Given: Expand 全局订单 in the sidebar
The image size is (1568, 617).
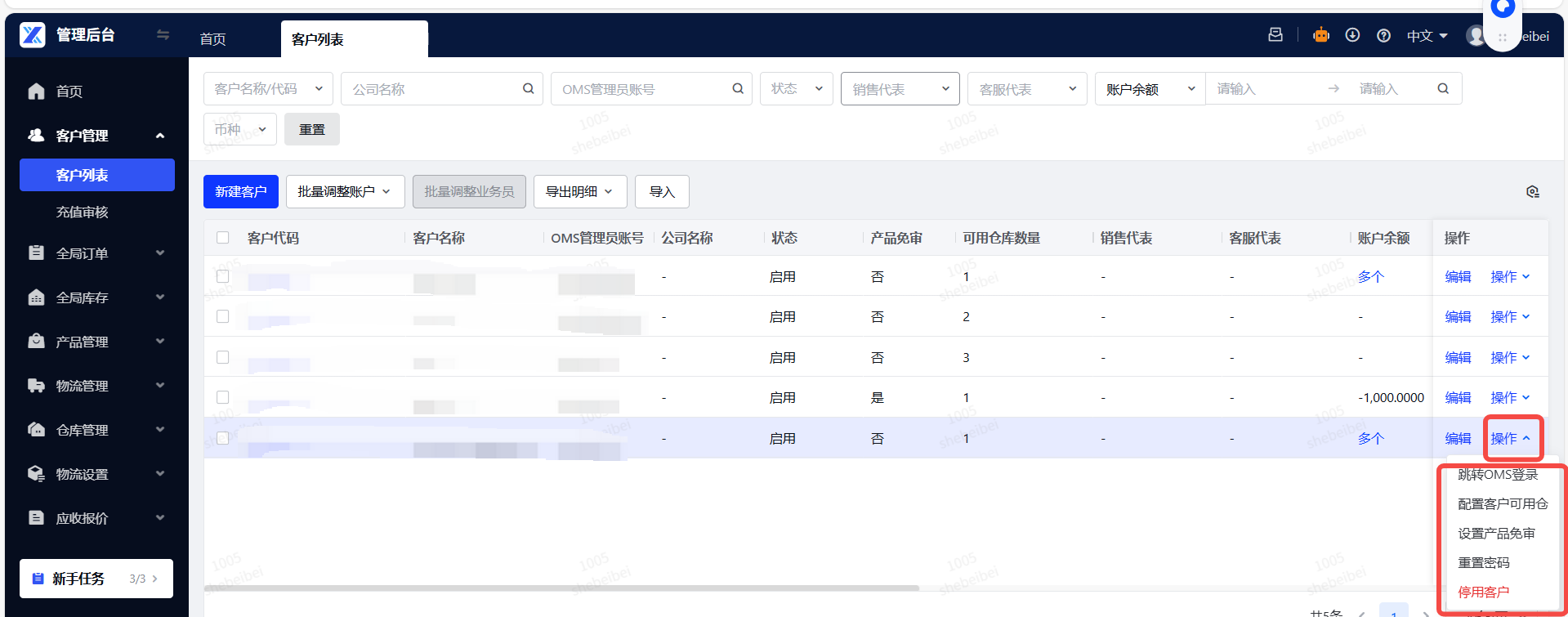Looking at the screenshot, I should (160, 253).
